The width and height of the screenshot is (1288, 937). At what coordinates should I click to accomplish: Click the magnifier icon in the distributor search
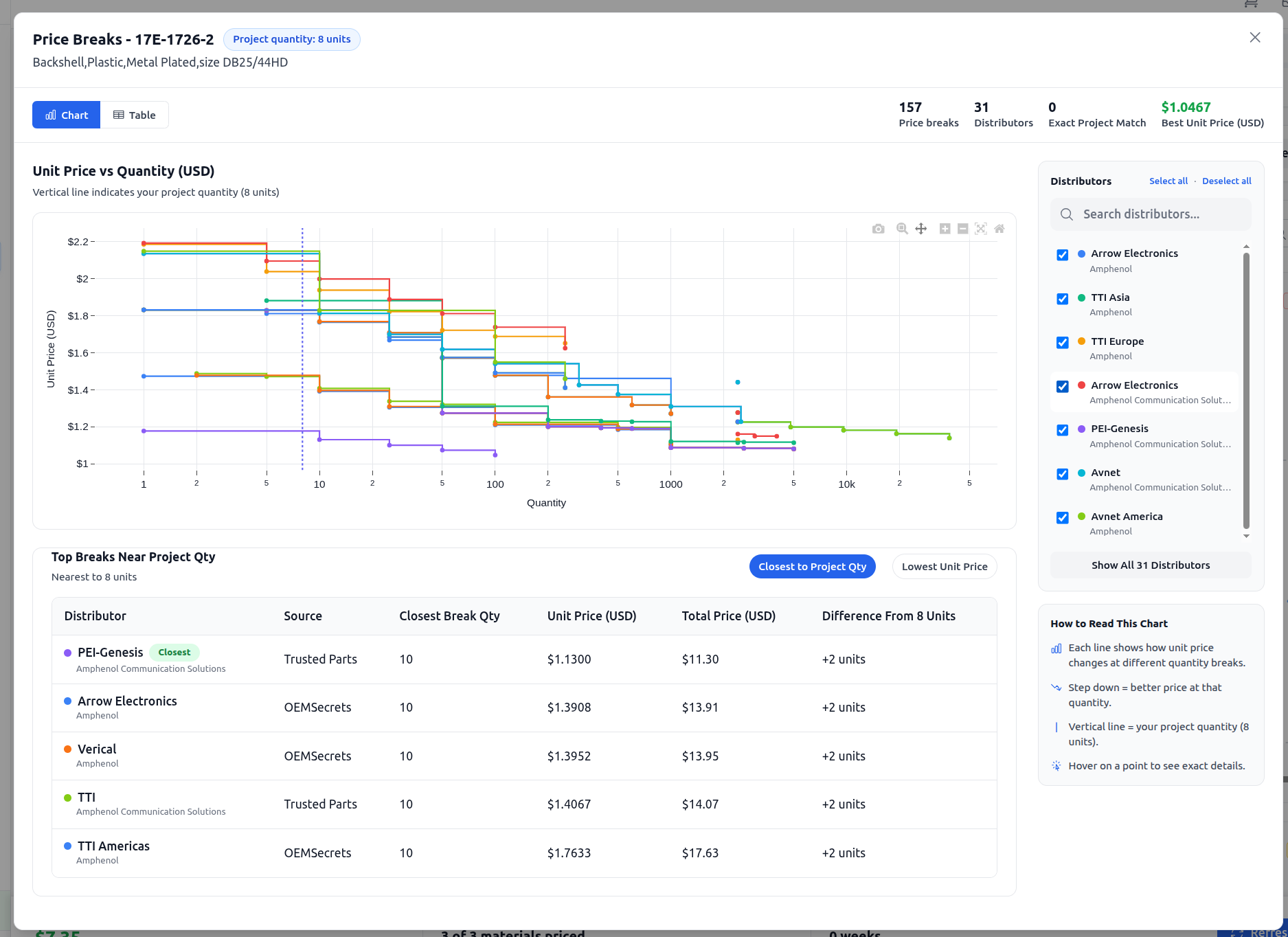click(x=1067, y=214)
